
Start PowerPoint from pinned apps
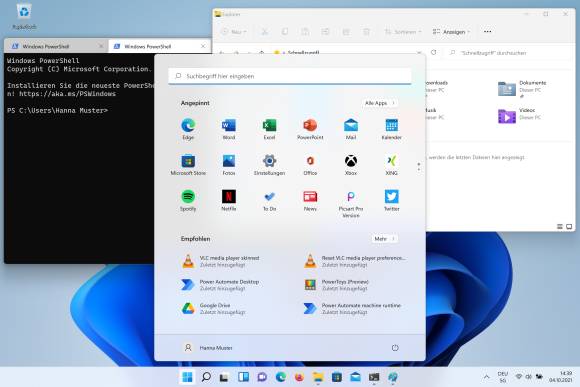pos(310,129)
